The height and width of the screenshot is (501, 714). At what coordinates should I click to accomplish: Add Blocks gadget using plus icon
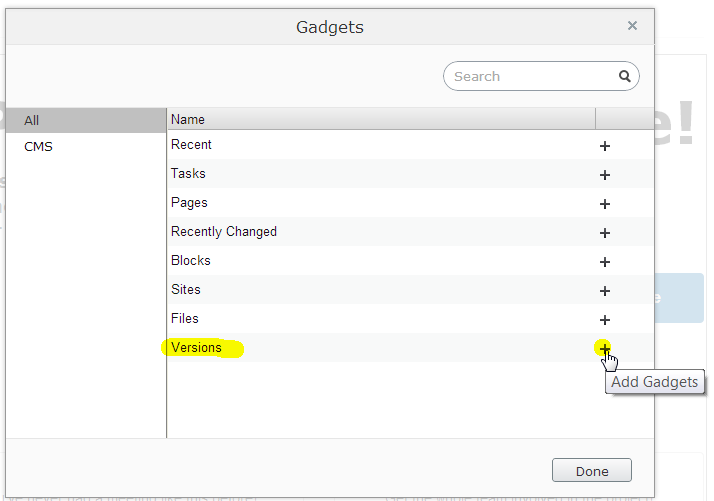point(604,262)
